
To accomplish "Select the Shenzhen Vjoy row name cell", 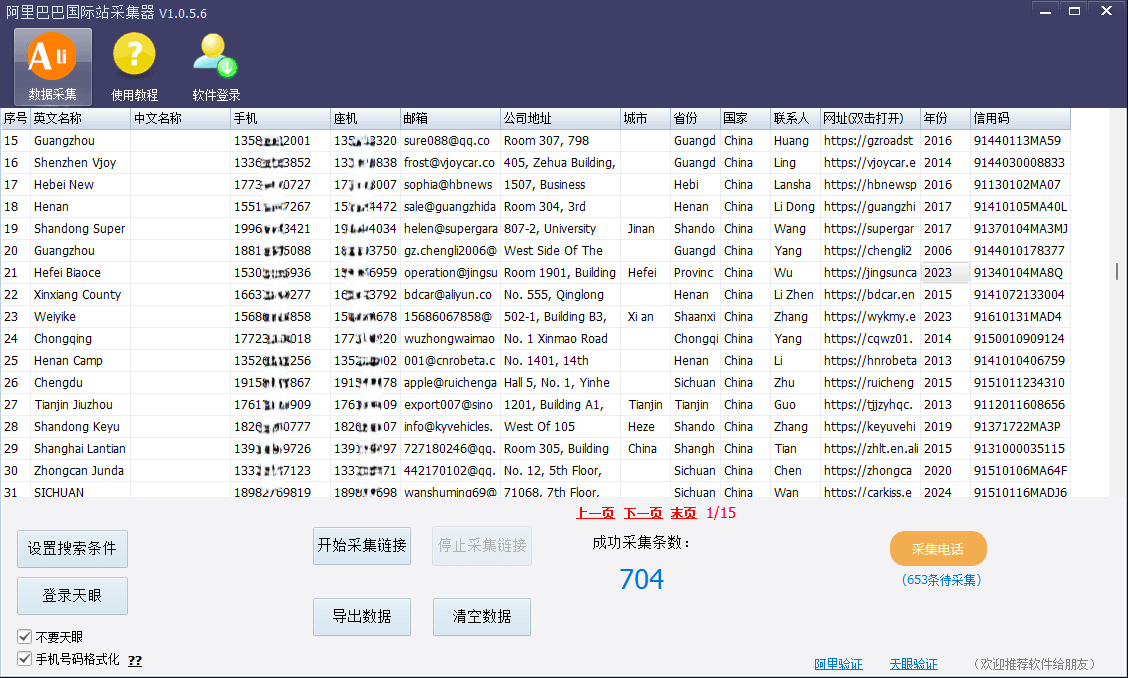I will [x=80, y=163].
